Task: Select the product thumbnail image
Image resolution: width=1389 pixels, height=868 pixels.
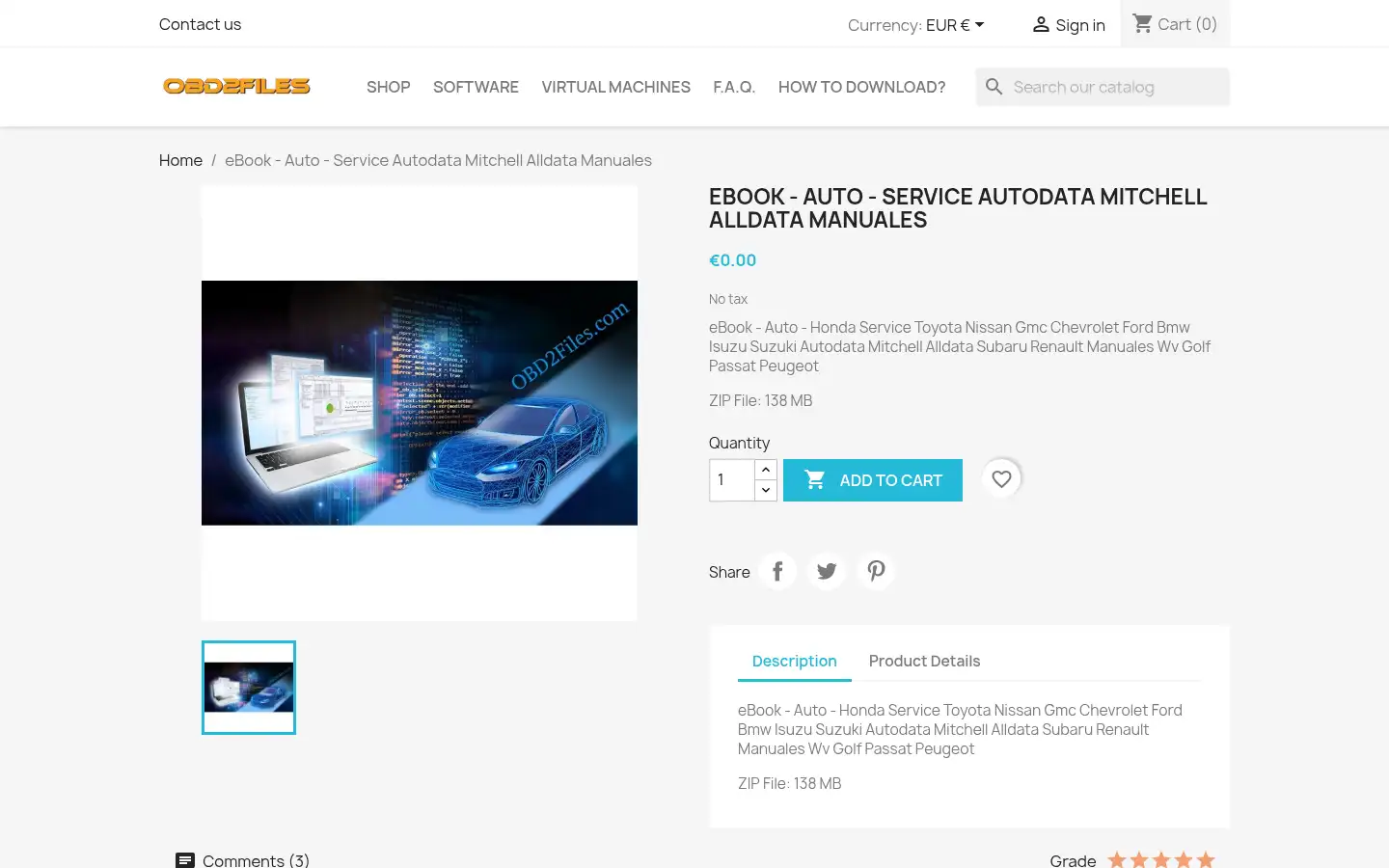Action: [x=249, y=688]
